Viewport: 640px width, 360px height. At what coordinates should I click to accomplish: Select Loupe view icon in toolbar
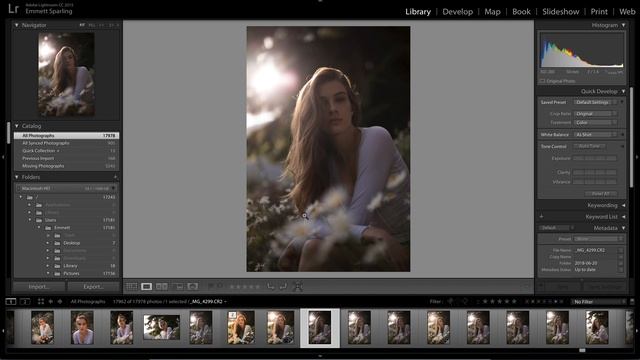point(147,287)
